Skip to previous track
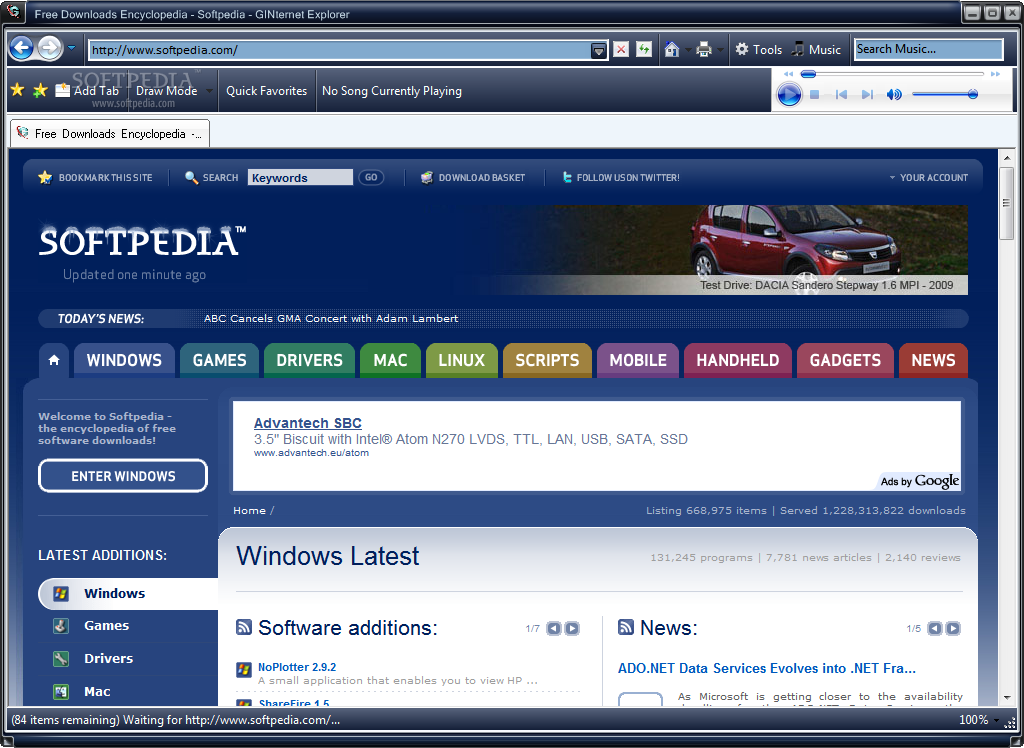 (x=841, y=95)
